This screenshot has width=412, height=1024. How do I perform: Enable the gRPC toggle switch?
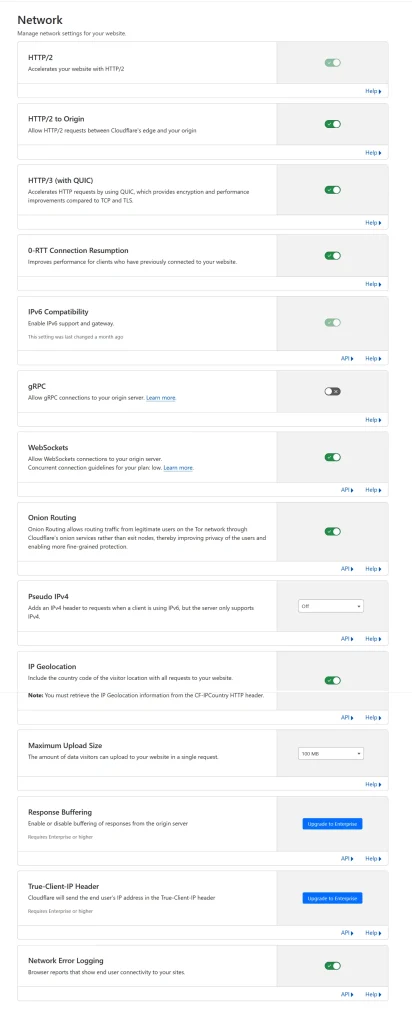333,391
